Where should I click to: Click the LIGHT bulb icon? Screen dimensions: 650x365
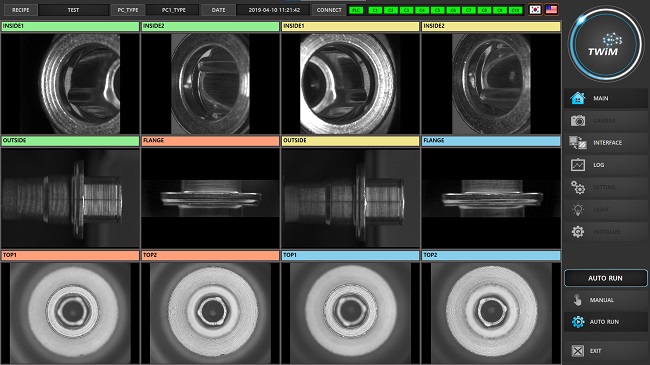[x=578, y=209]
